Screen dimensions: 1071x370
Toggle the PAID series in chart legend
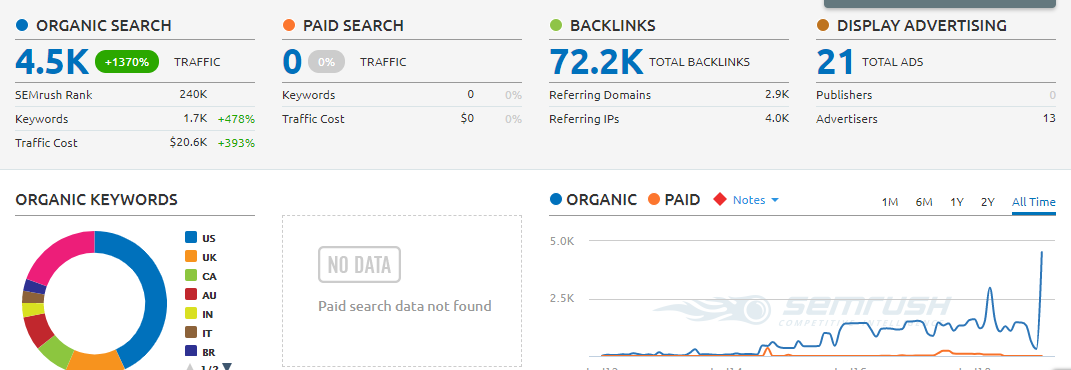pyautogui.click(x=673, y=199)
